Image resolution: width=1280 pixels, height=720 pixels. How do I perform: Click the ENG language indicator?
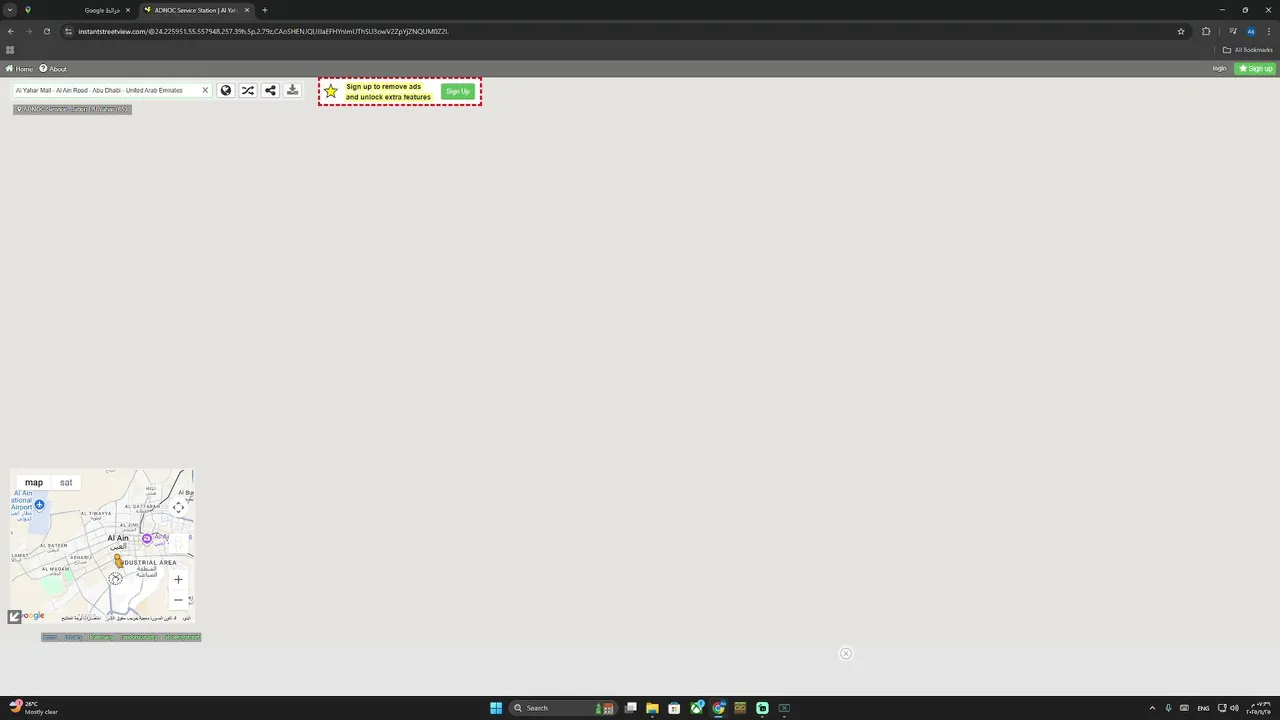[x=1203, y=708]
